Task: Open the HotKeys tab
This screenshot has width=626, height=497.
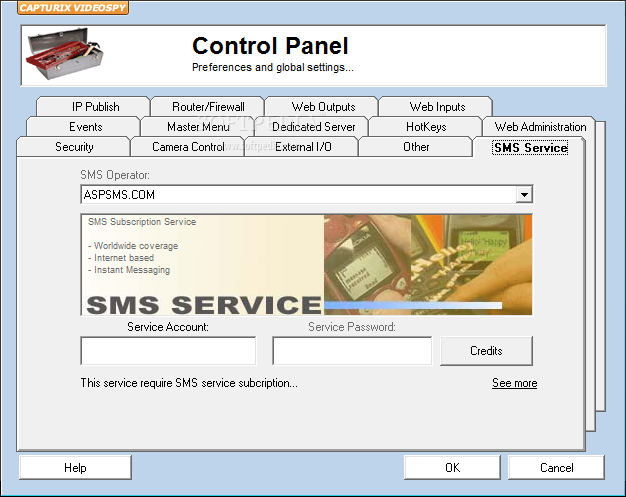Action: click(x=426, y=127)
